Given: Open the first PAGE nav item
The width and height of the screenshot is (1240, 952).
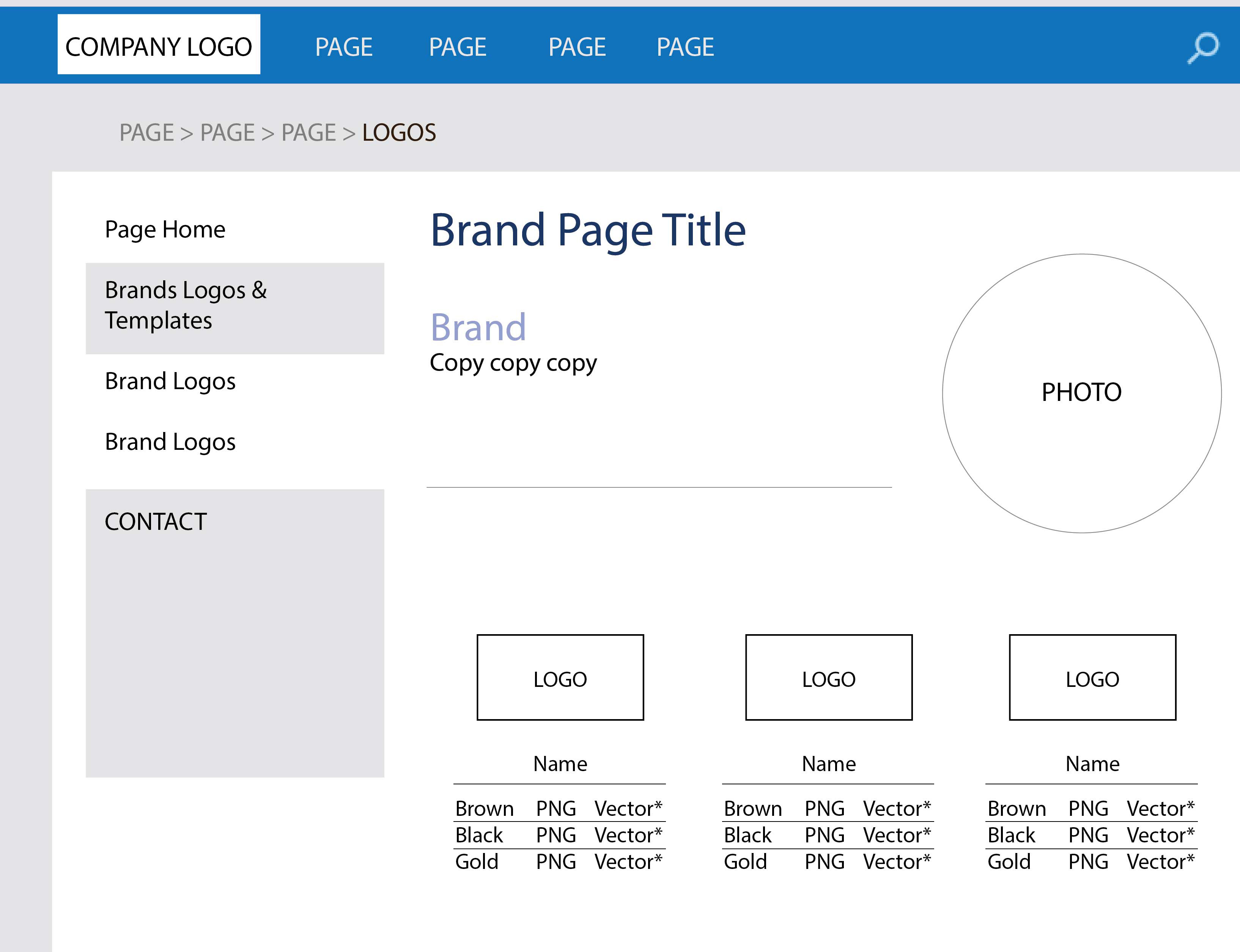Looking at the screenshot, I should pos(344,47).
